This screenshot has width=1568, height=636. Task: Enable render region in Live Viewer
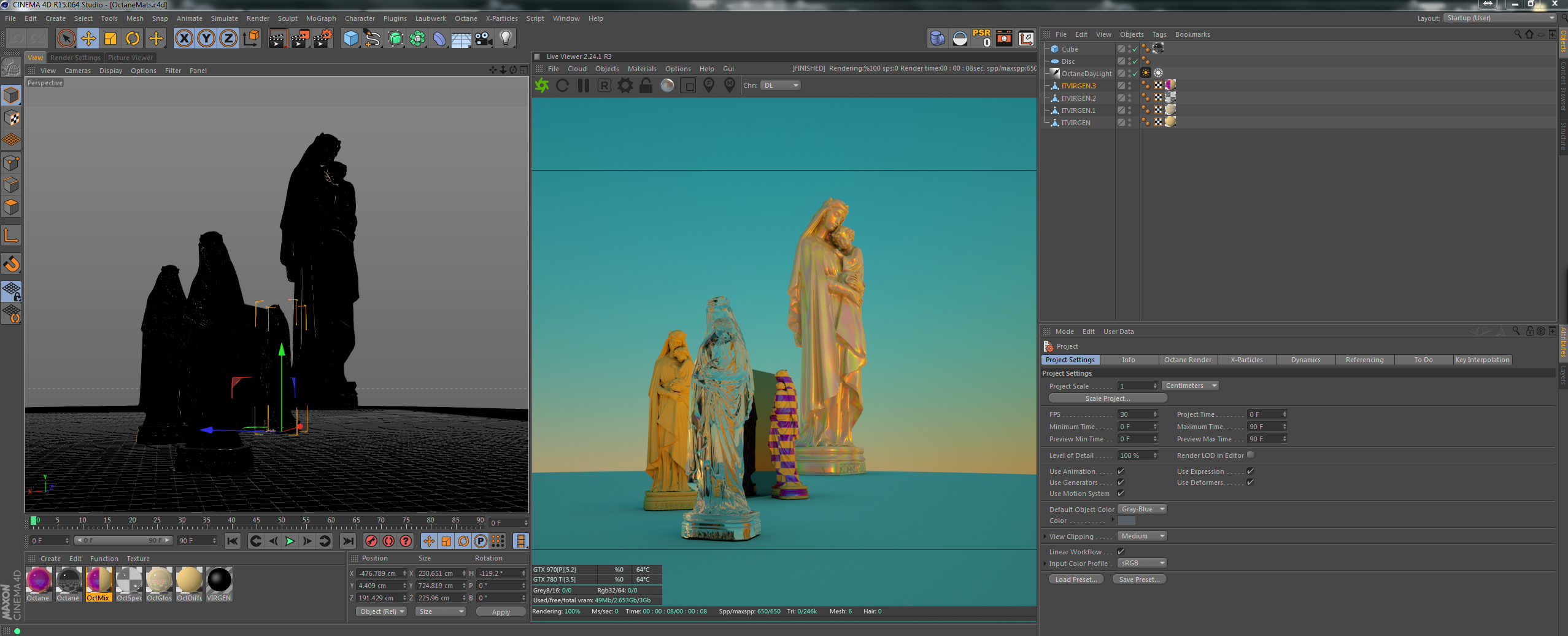click(689, 85)
